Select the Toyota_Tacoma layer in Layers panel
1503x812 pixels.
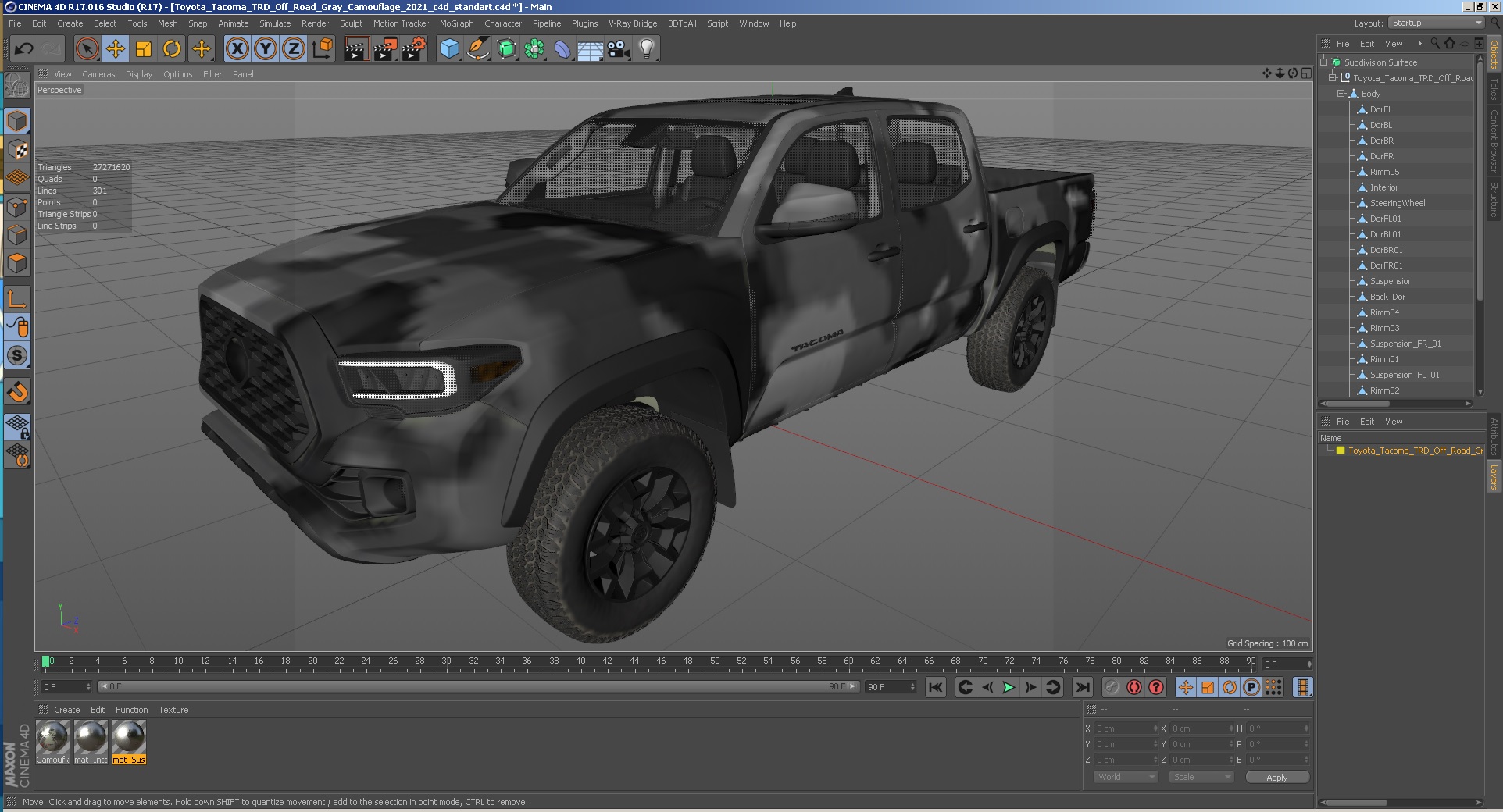[1415, 451]
